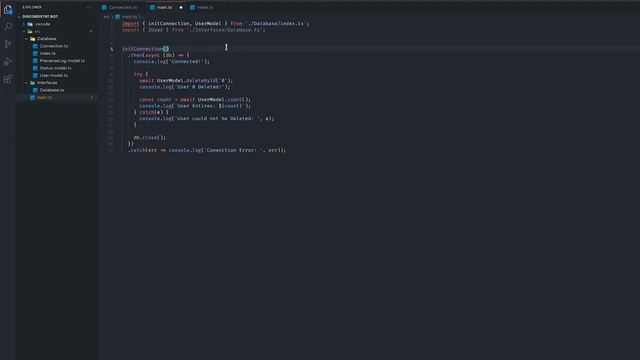Place cursor on initConnection call on line 5
This screenshot has height=360, width=640.
coord(146,49)
